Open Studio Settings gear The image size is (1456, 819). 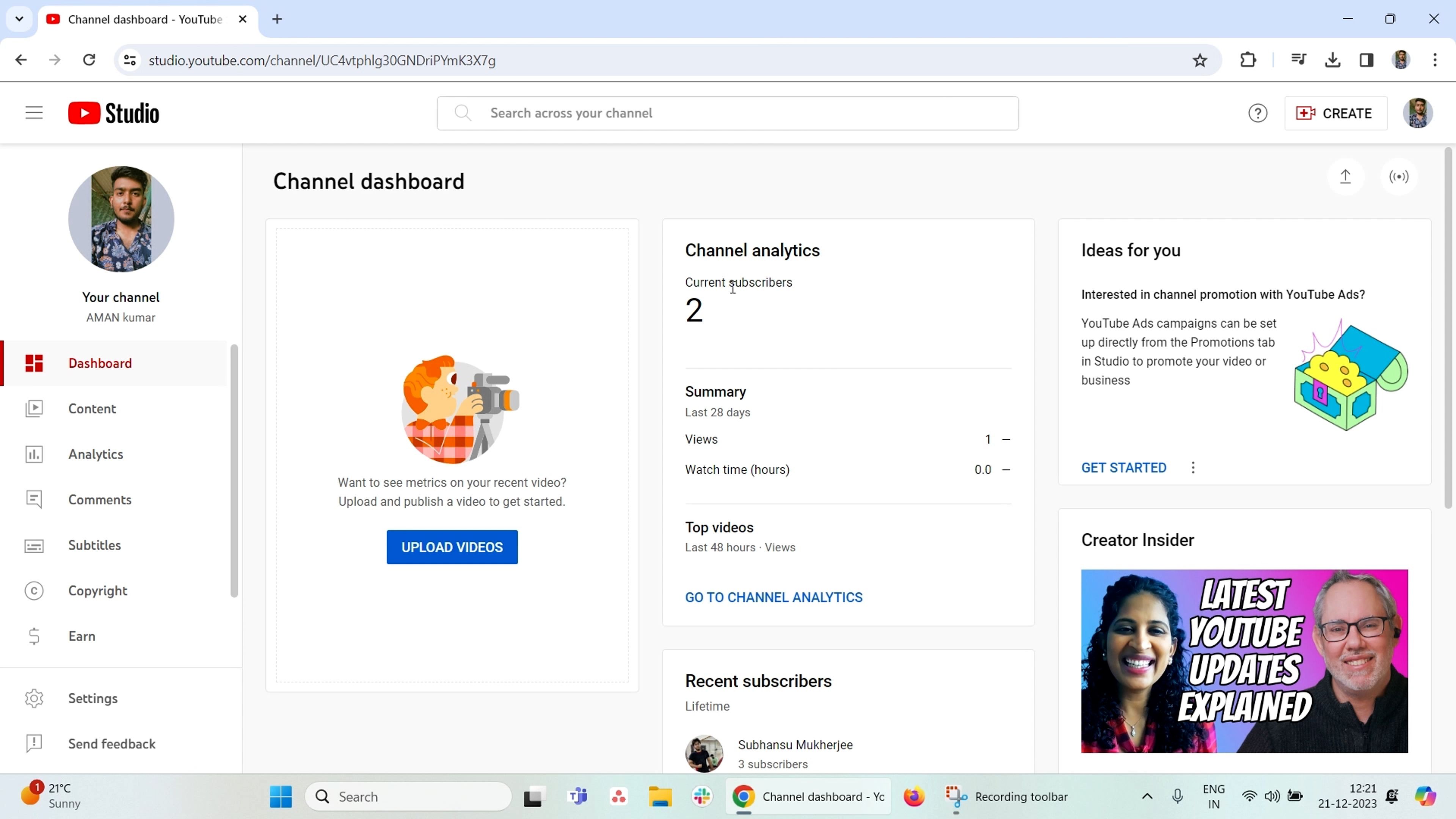click(x=92, y=698)
